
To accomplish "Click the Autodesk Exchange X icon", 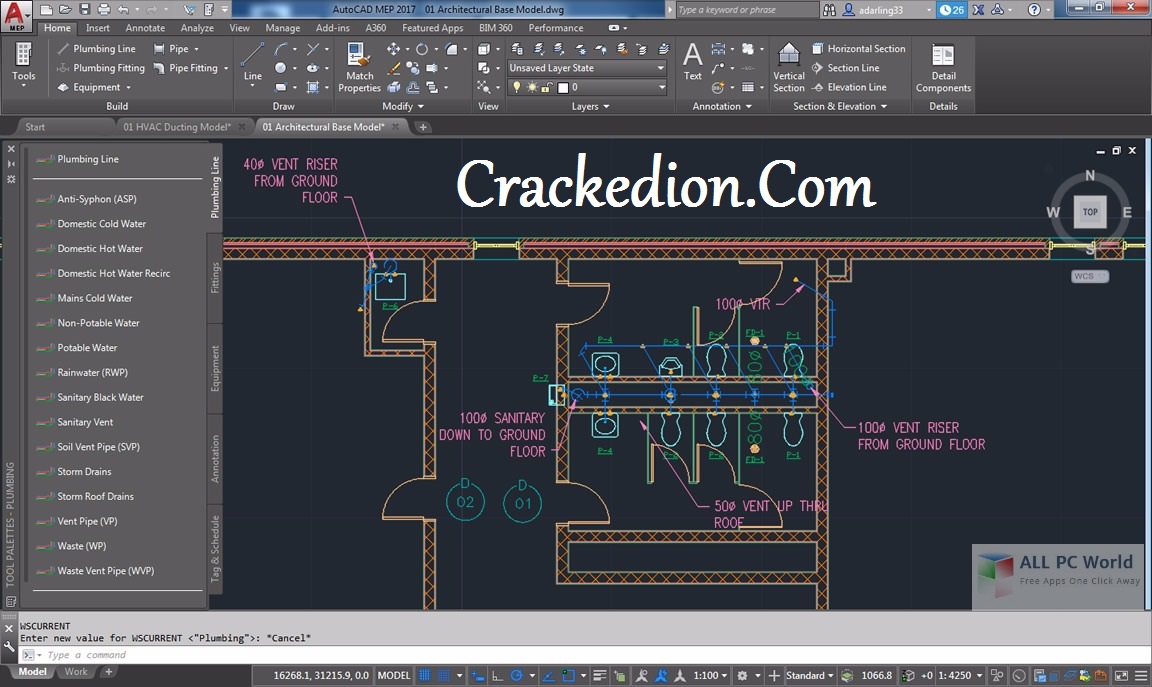I will coord(979,10).
